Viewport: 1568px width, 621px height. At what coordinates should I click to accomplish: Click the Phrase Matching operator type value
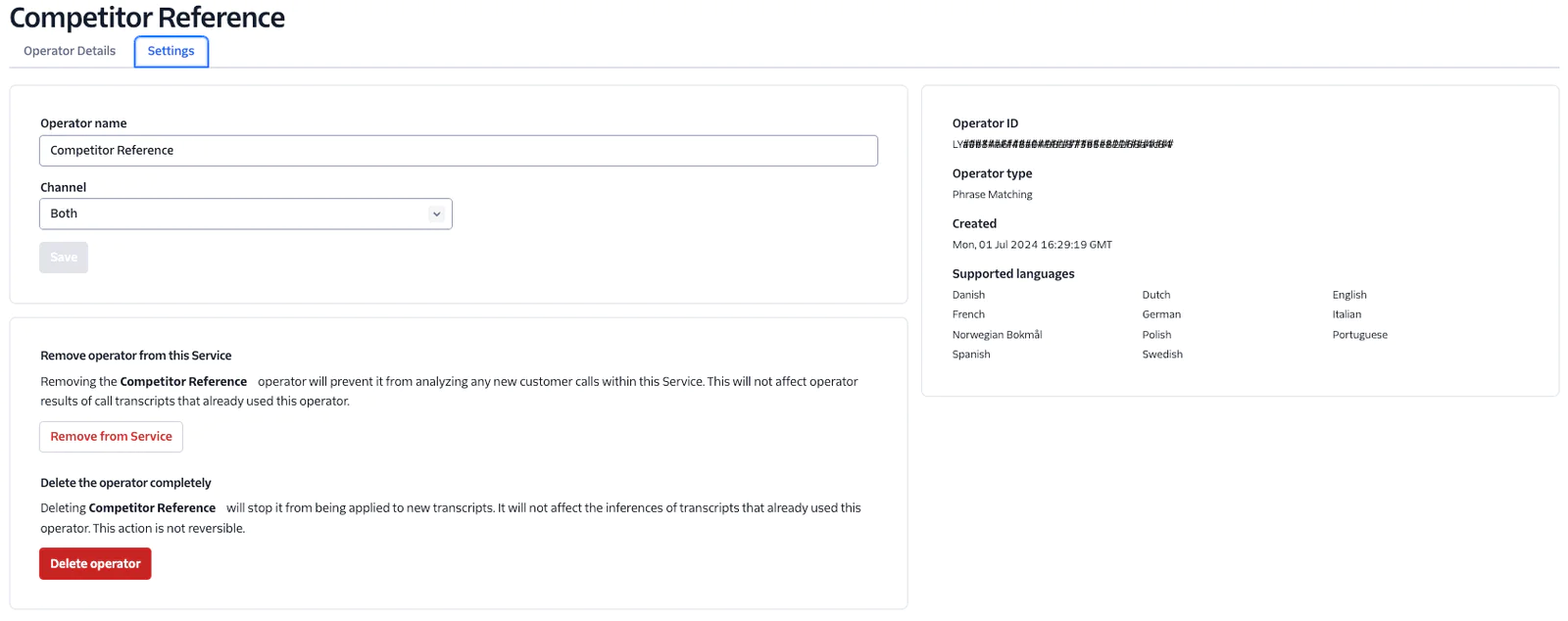(992, 195)
